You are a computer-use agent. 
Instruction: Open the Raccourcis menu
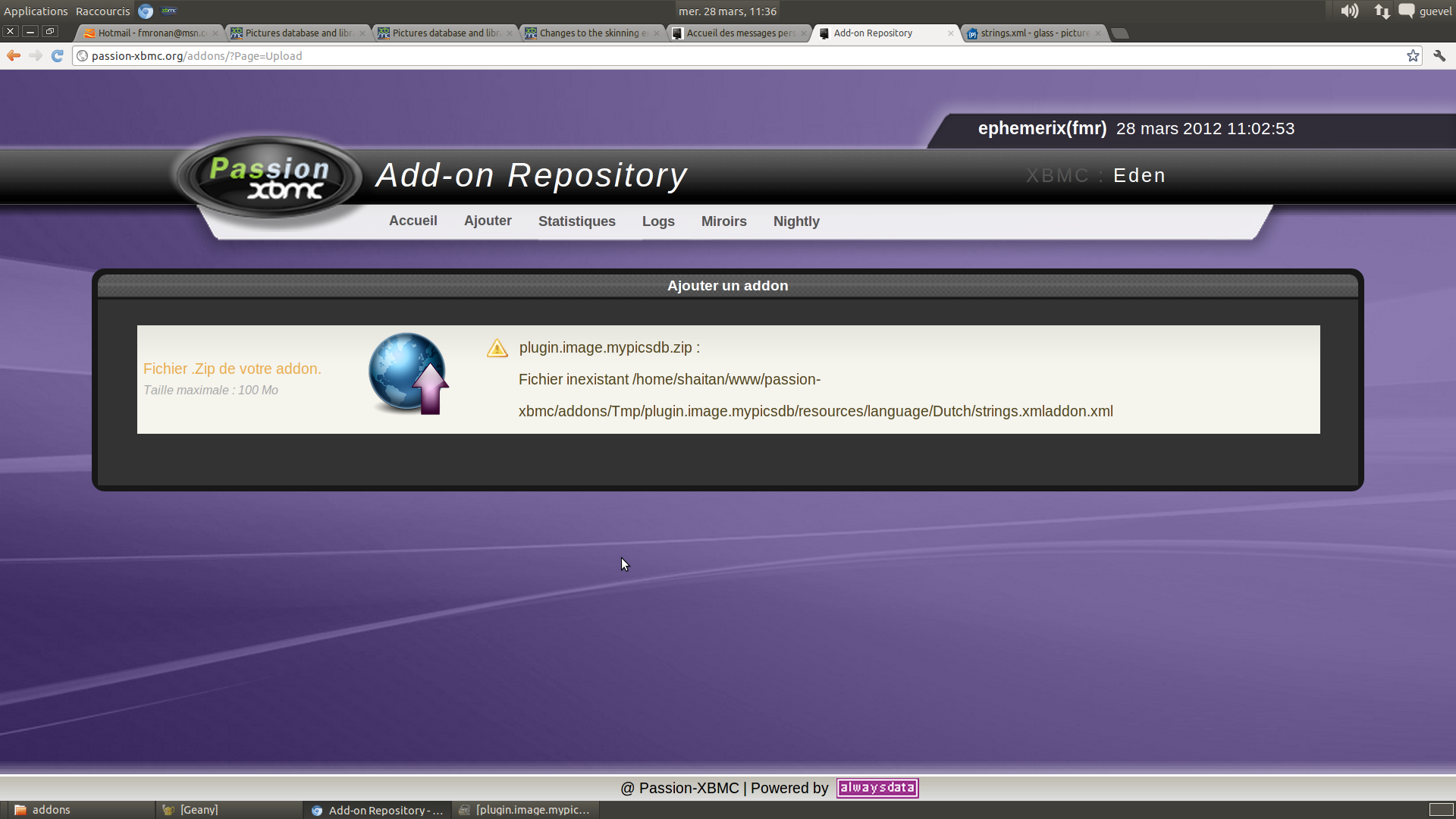pyautogui.click(x=103, y=11)
